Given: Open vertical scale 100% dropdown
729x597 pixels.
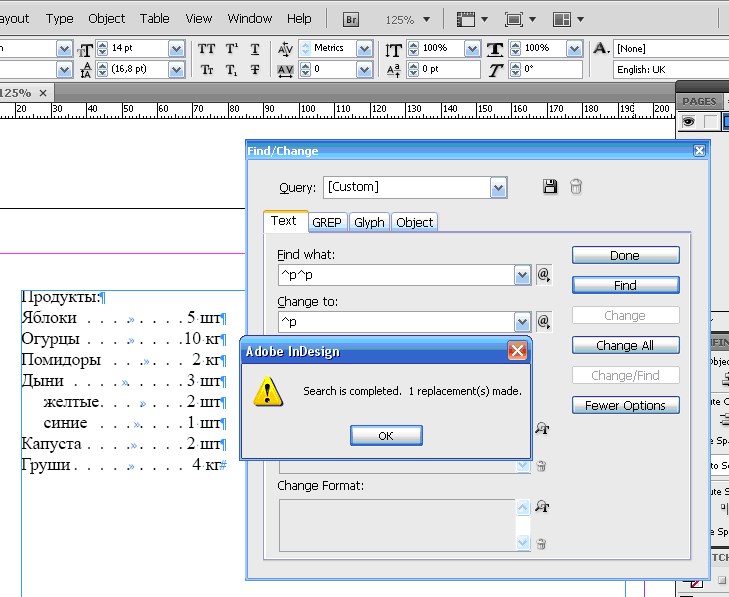Looking at the screenshot, I should point(472,48).
